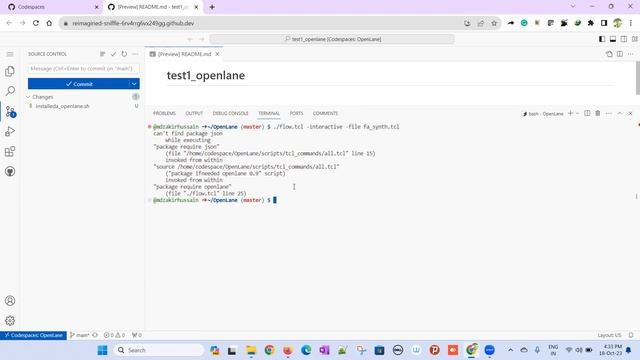Collapse the Changes section
Image resolution: width=640 pixels, height=360 pixels.
(42, 97)
